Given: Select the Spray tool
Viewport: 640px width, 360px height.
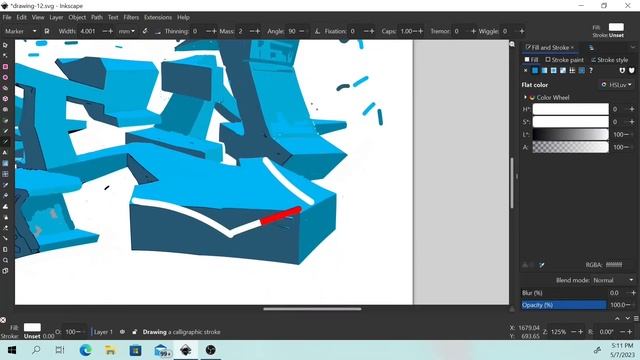Looking at the screenshot, I should tap(5, 217).
